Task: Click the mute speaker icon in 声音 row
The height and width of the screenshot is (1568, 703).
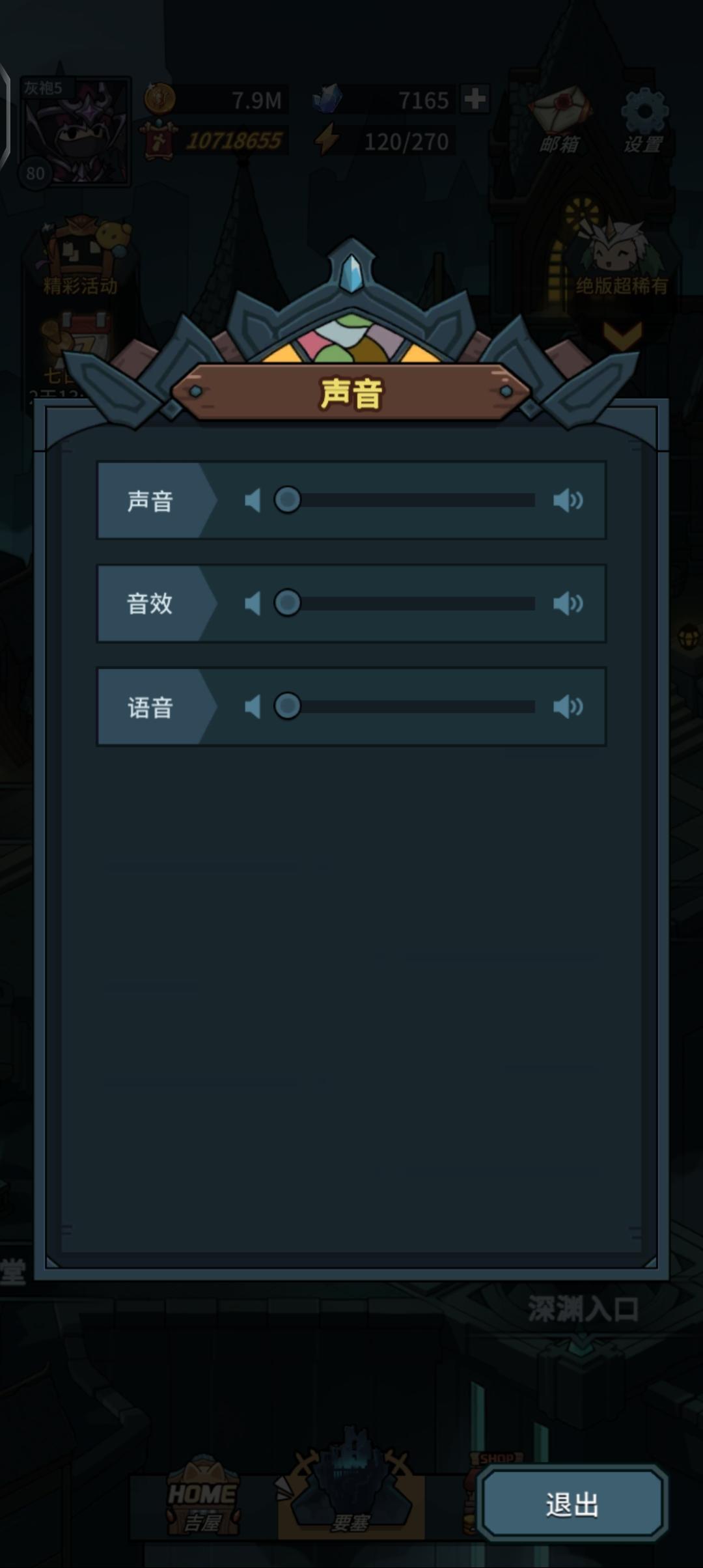Action: pos(253,500)
